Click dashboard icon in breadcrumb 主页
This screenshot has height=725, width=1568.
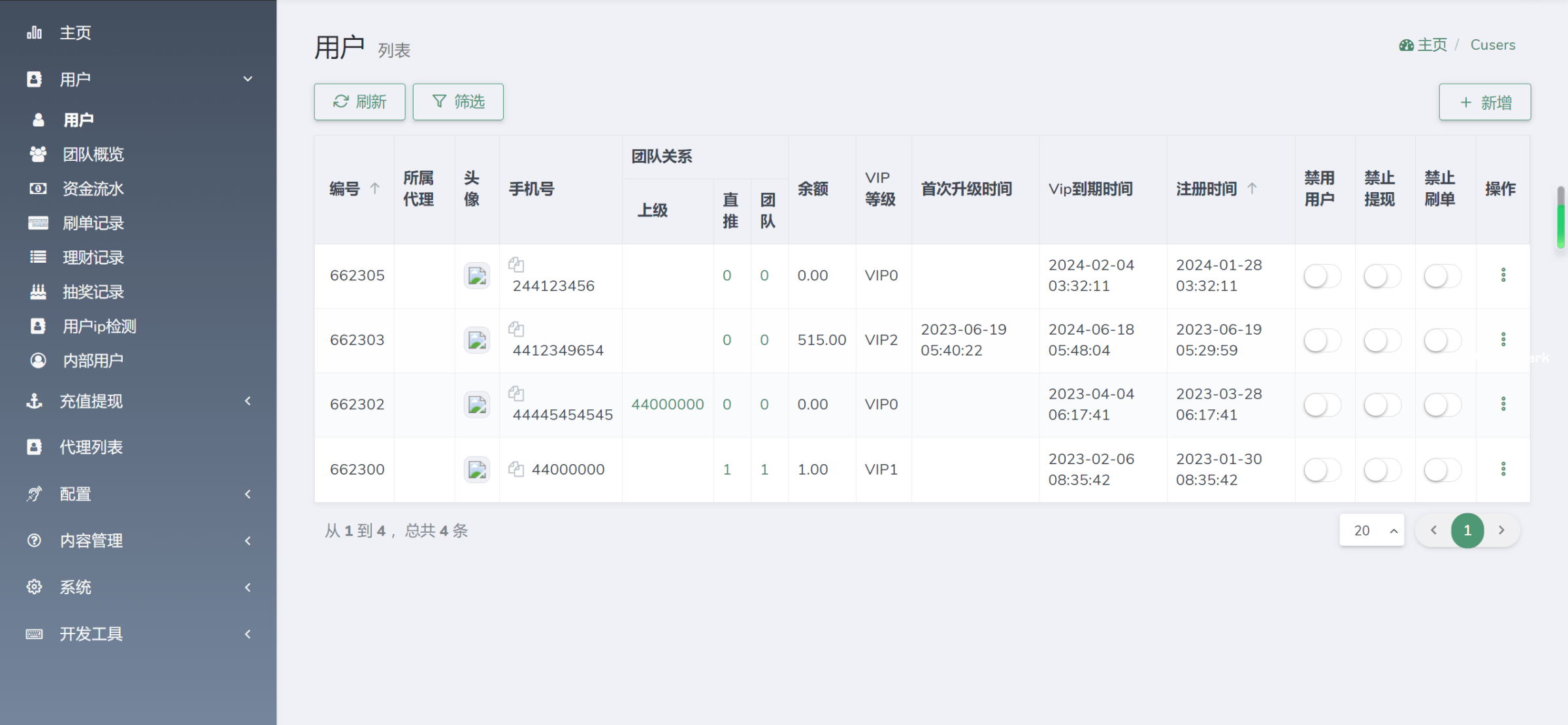coord(1406,45)
